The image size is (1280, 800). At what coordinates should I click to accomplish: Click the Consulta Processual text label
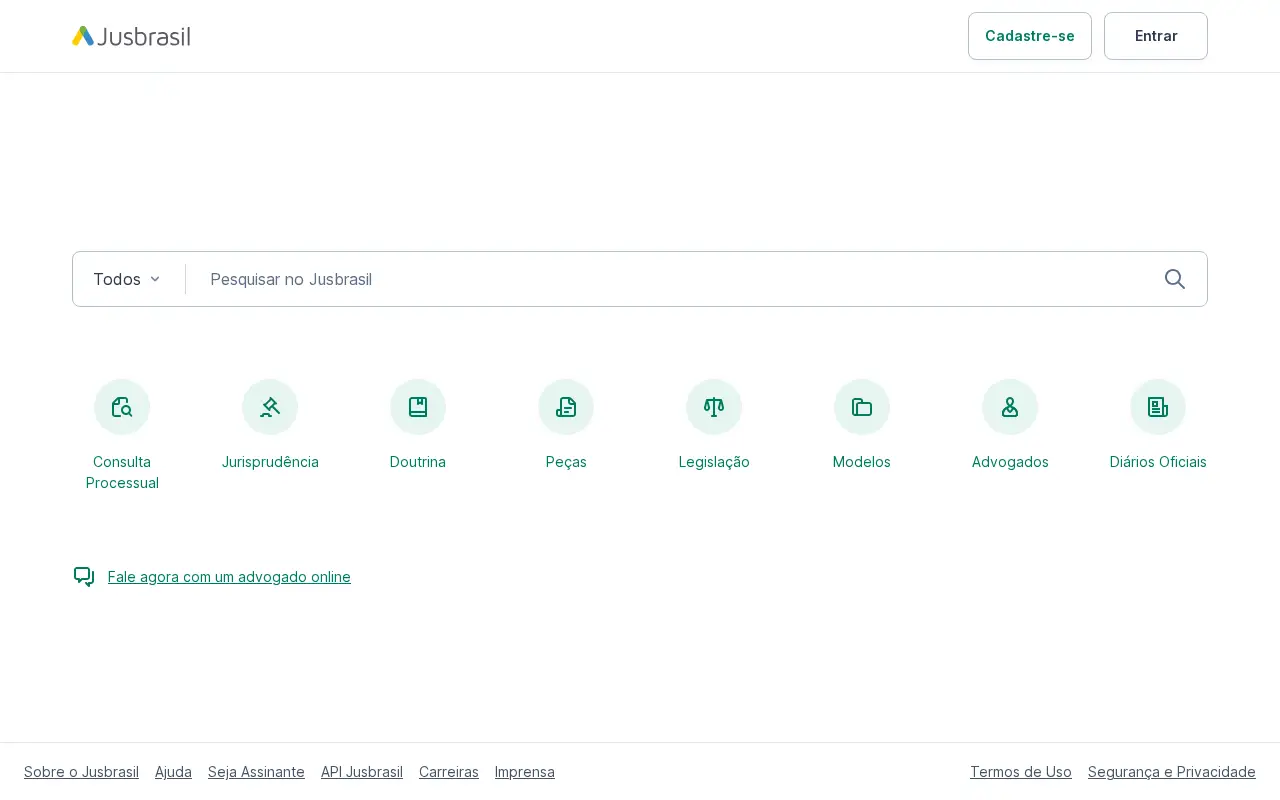point(122,472)
